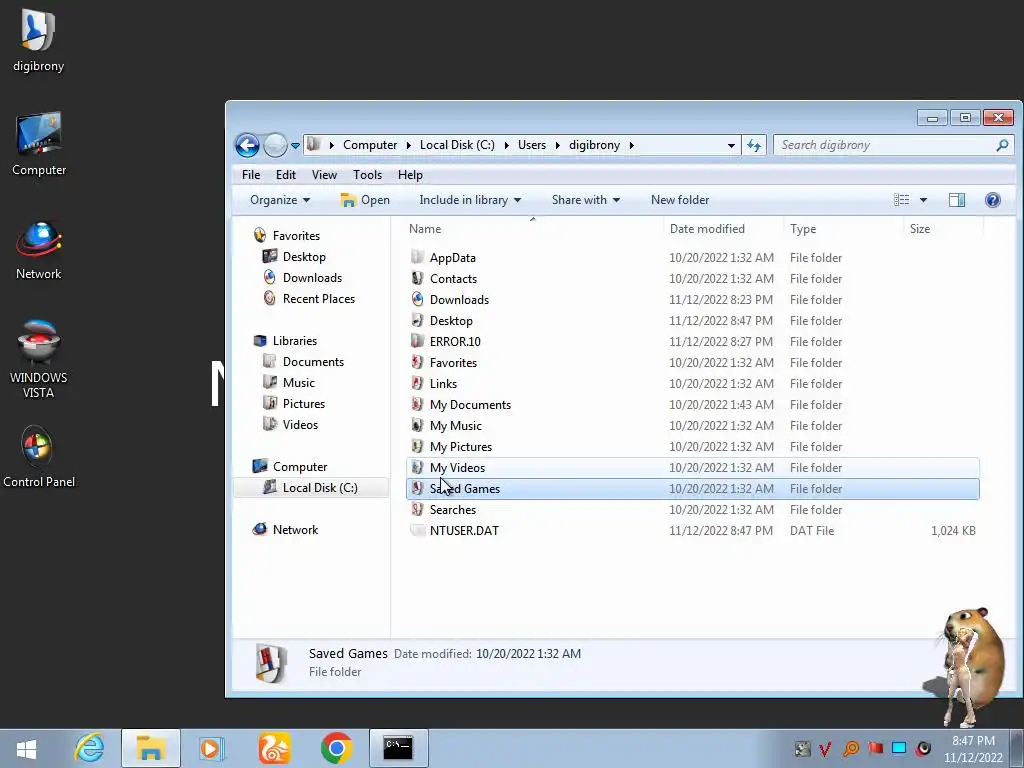This screenshot has height=768, width=1024.
Task: Select the Computer breadcrumb segment
Action: (x=370, y=145)
